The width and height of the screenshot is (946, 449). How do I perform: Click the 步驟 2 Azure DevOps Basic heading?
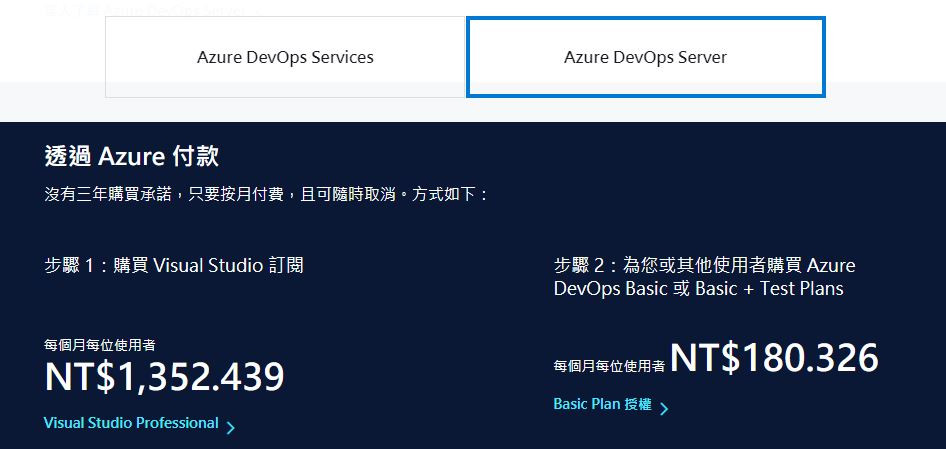pyautogui.click(x=704, y=276)
